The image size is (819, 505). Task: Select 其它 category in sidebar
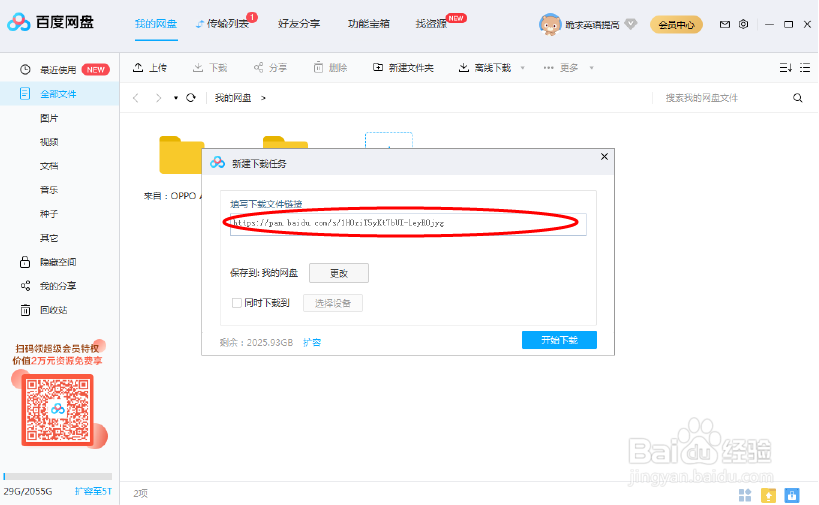tap(49, 238)
